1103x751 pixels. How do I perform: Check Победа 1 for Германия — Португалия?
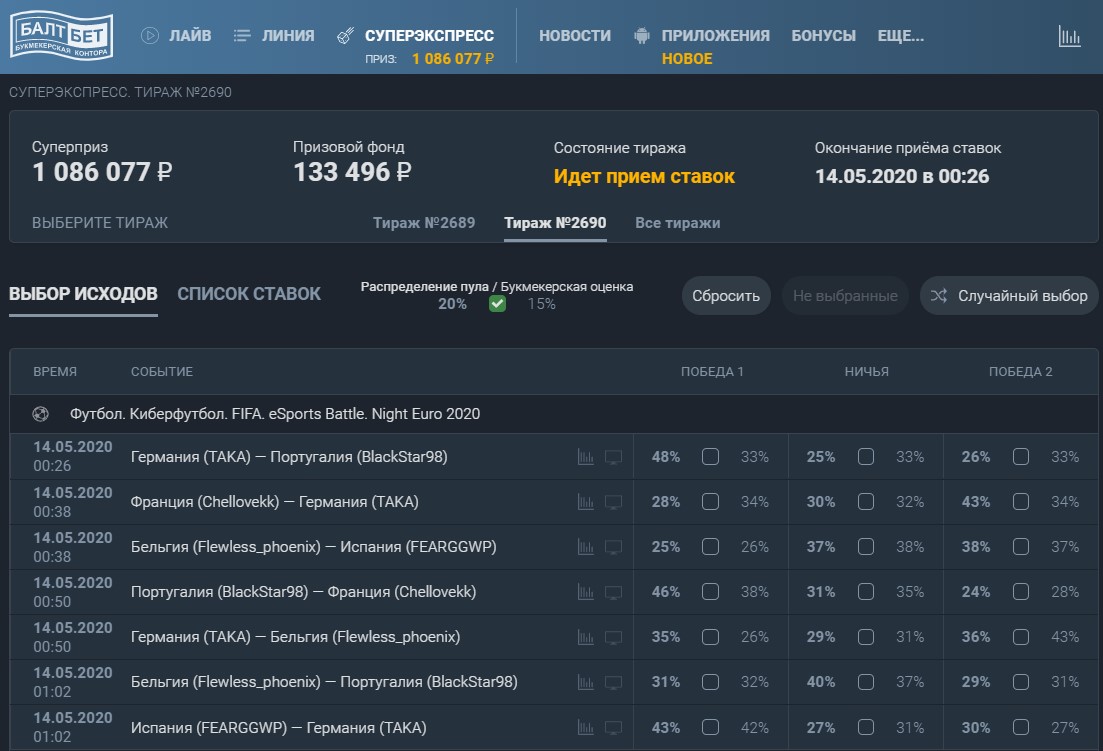tap(710, 457)
